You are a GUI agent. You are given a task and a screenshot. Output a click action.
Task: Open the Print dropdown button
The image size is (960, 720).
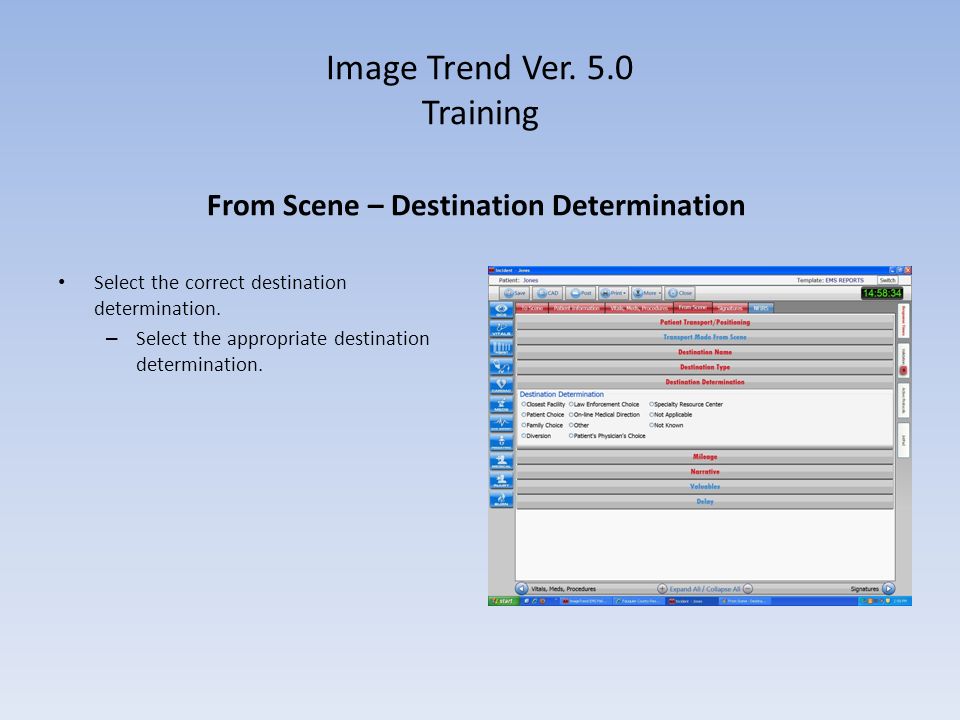pyautogui.click(x=613, y=293)
